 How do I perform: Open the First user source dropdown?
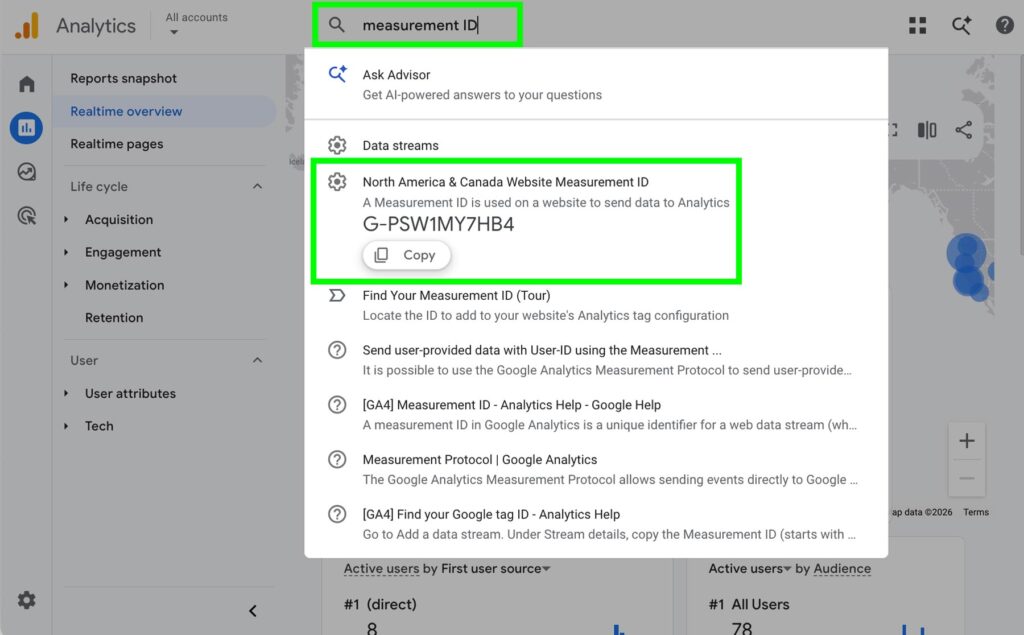pos(496,569)
